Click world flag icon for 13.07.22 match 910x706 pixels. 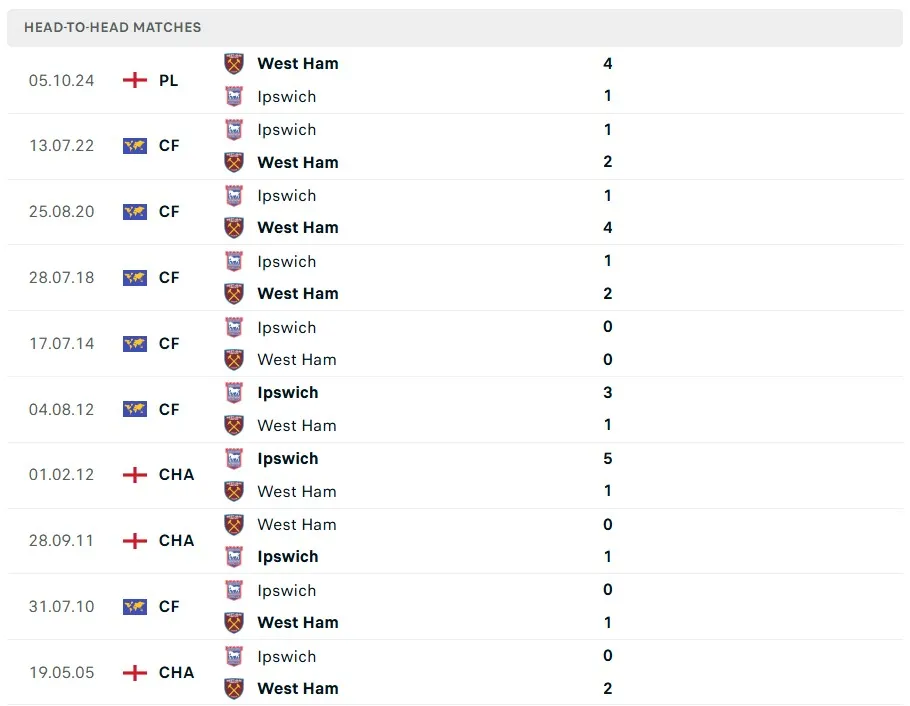coord(135,146)
